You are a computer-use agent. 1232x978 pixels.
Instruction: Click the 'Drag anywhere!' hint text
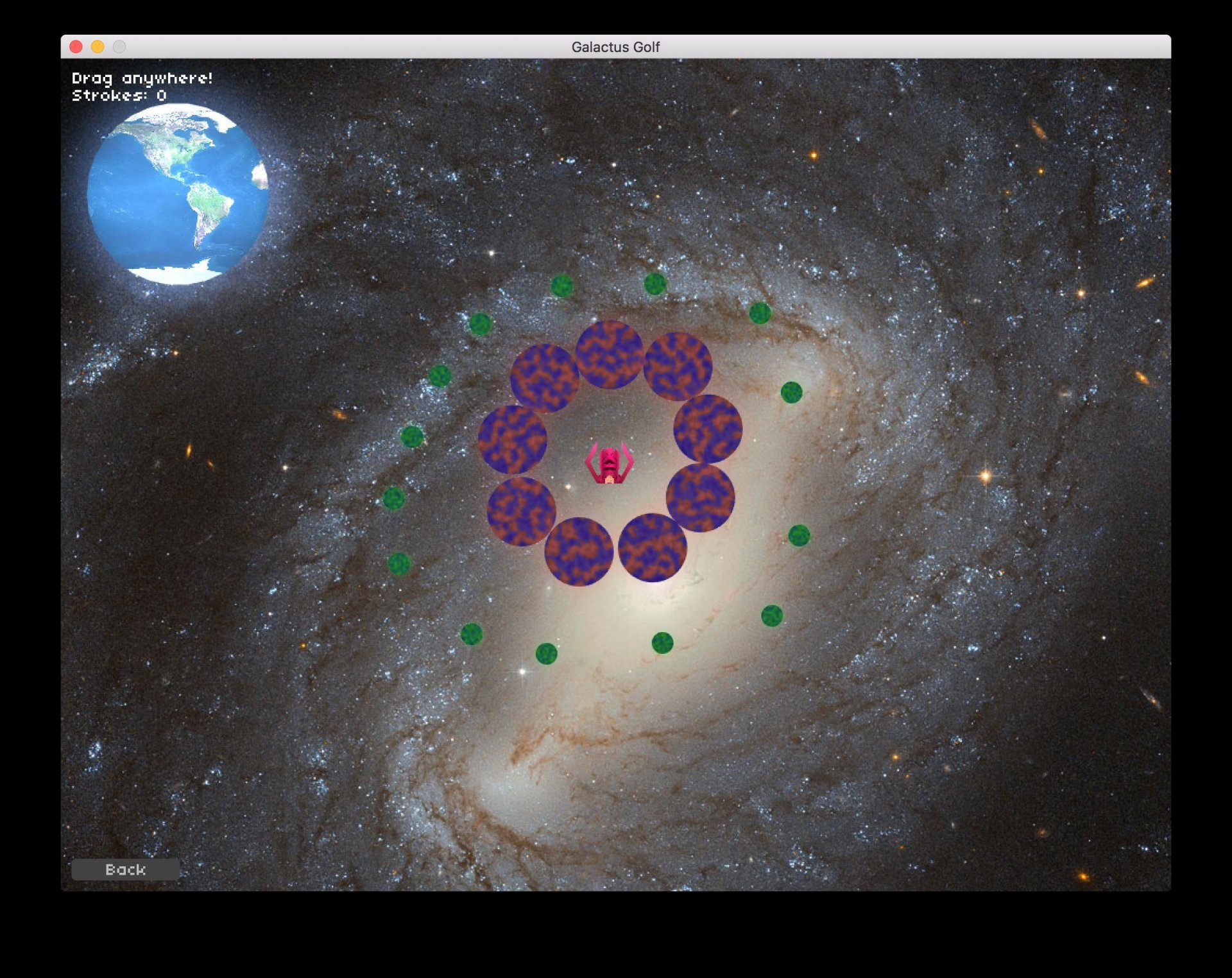coord(142,78)
